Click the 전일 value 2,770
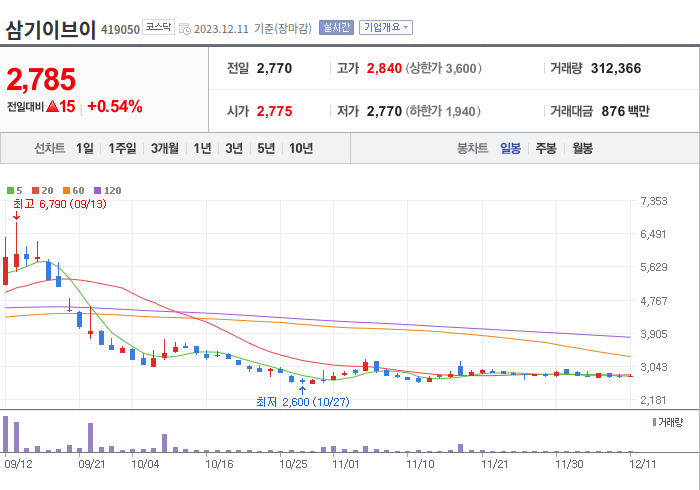The height and width of the screenshot is (490, 700). click(274, 68)
